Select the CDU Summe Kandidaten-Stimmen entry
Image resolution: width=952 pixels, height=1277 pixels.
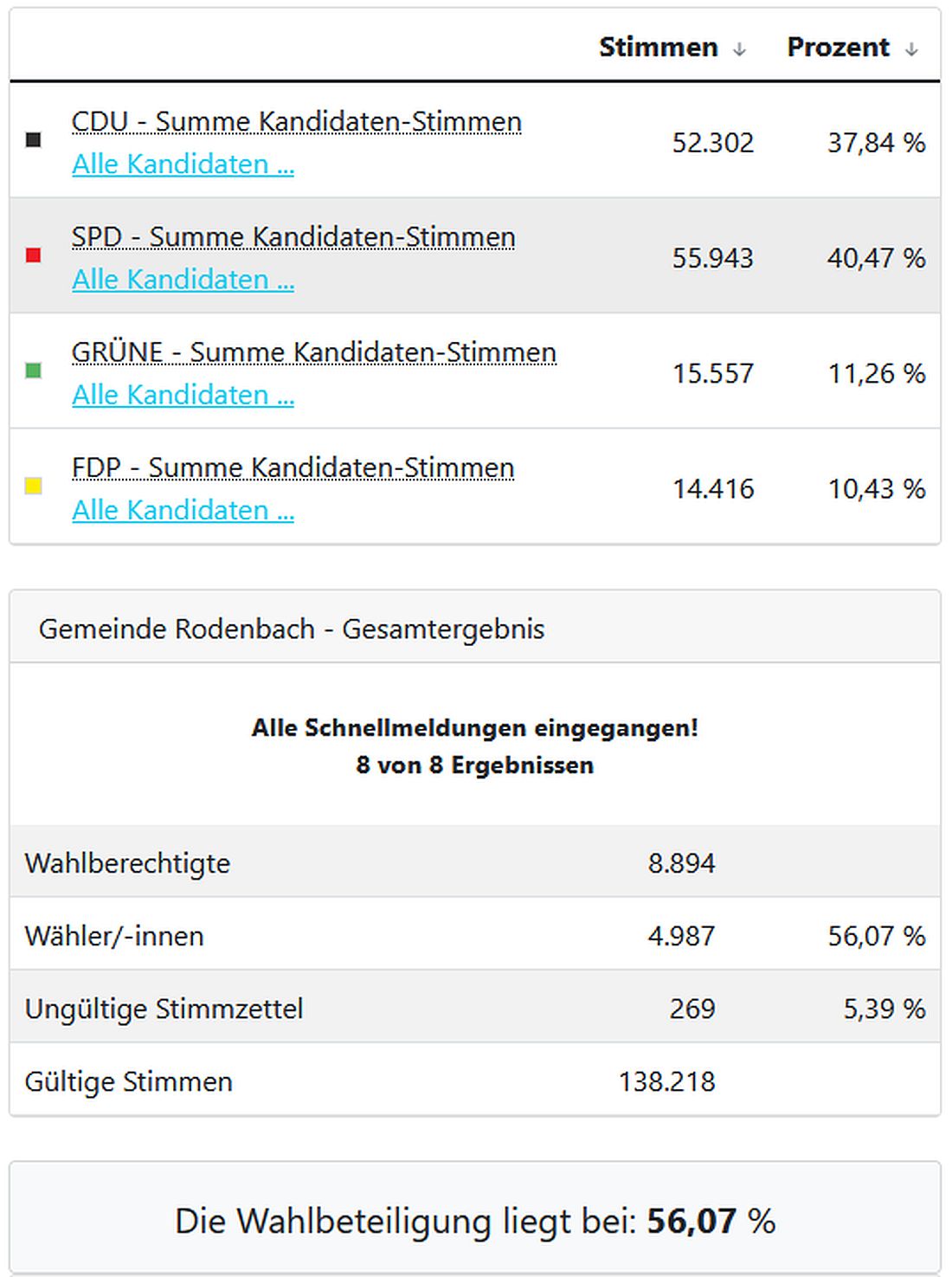point(297,122)
